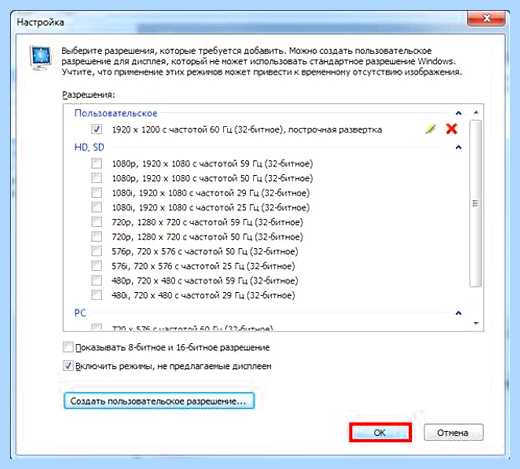Click the scroll up arrow of the list
The height and width of the screenshot is (469, 520).
[x=476, y=113]
